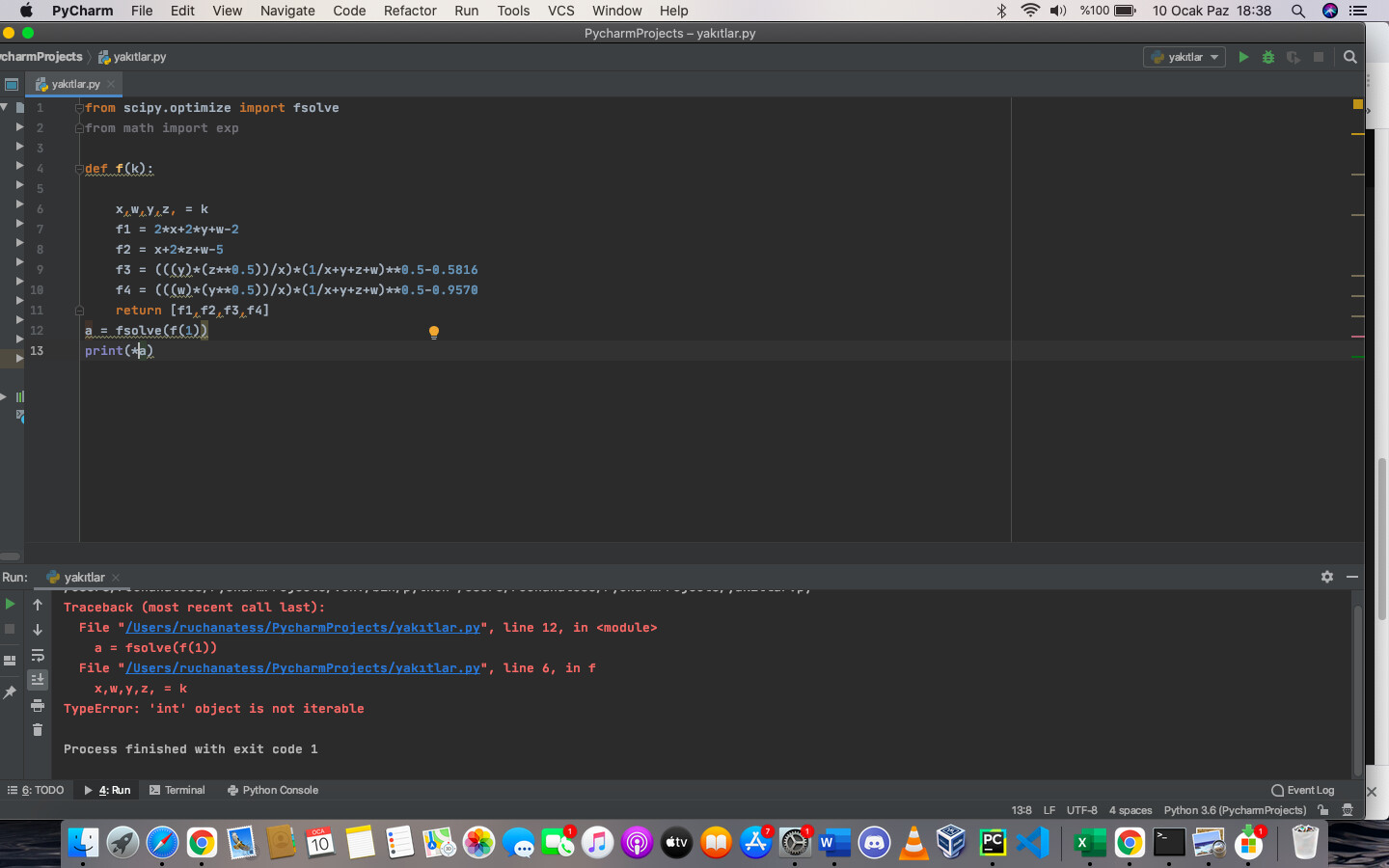Run yakıtlar with the green play button
This screenshot has height=868, width=1389.
point(1243,57)
